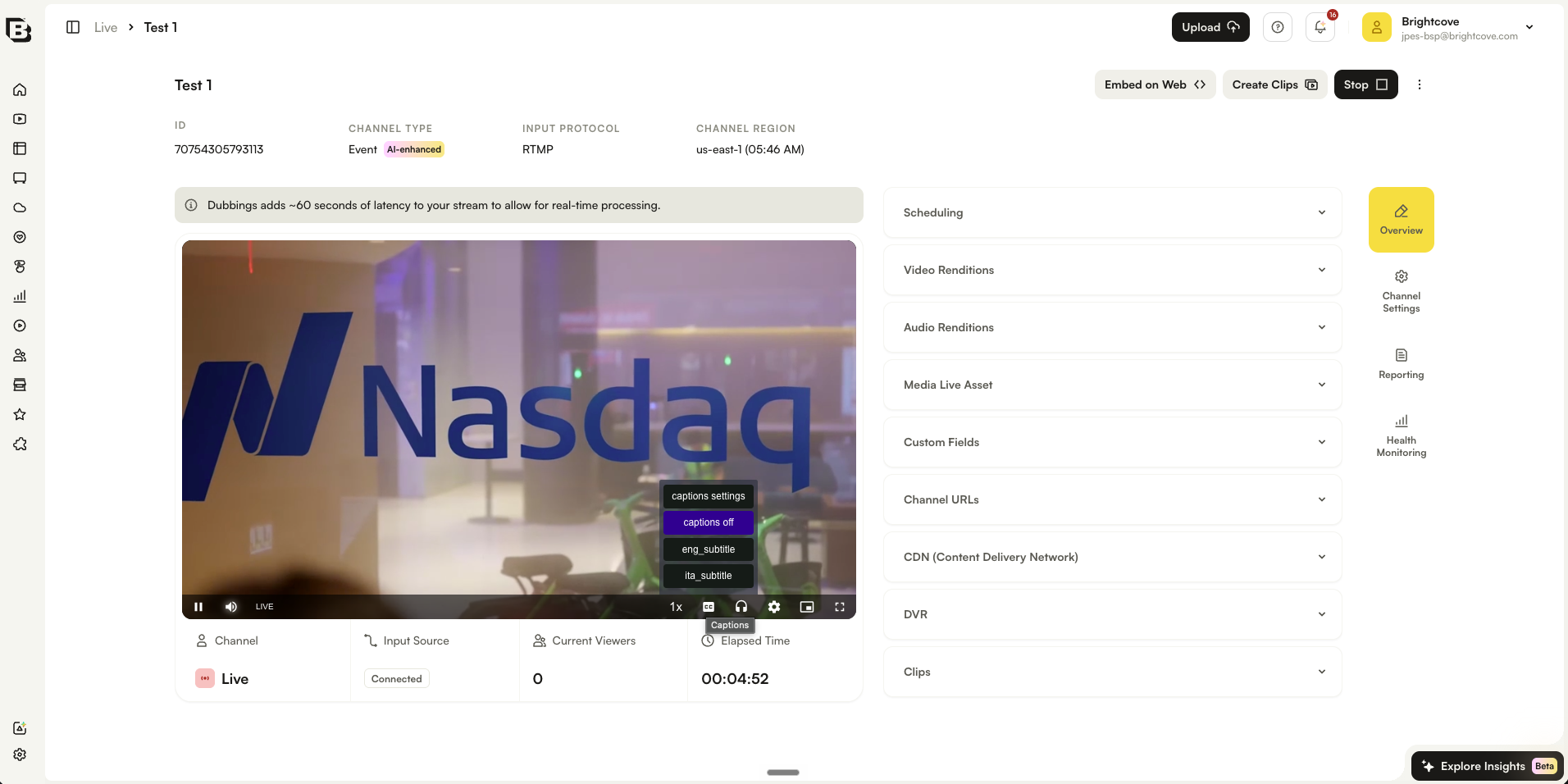Open the Home icon in left sidebar
1568x784 pixels.
click(x=20, y=89)
